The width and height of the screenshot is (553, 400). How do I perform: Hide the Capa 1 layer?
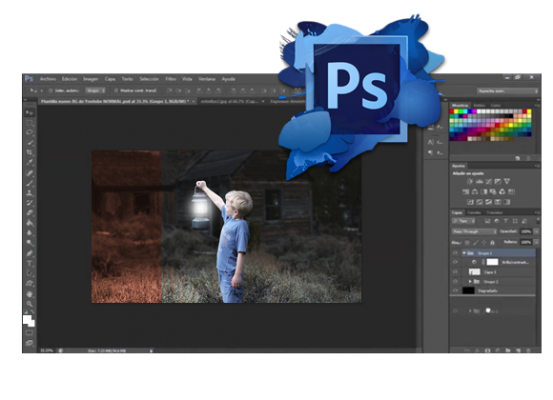tap(455, 272)
